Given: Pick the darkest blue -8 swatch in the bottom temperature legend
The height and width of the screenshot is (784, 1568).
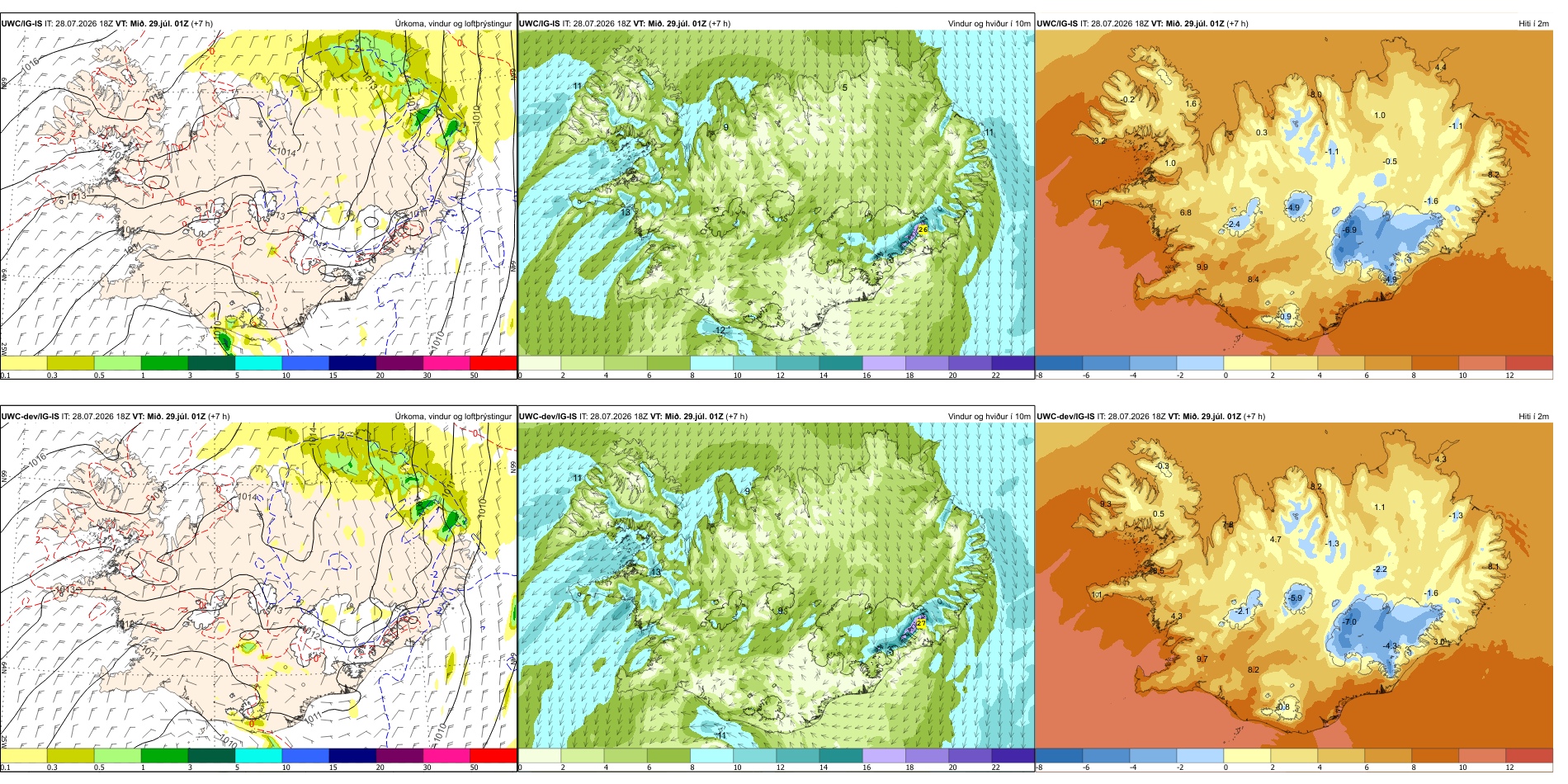Looking at the screenshot, I should (1059, 755).
